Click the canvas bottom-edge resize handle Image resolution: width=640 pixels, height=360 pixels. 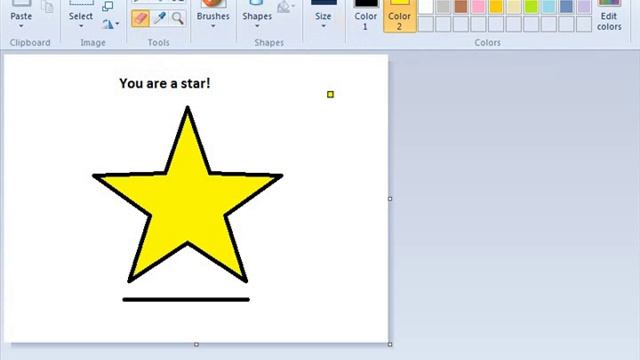(x=196, y=344)
